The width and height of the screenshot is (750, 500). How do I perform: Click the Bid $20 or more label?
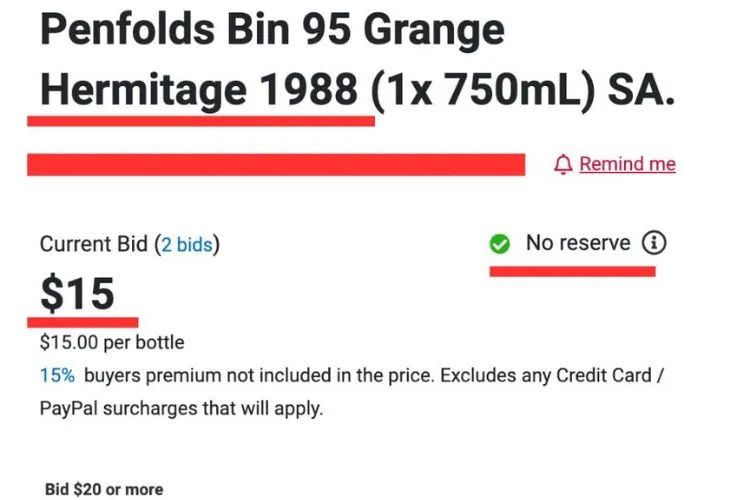104,489
